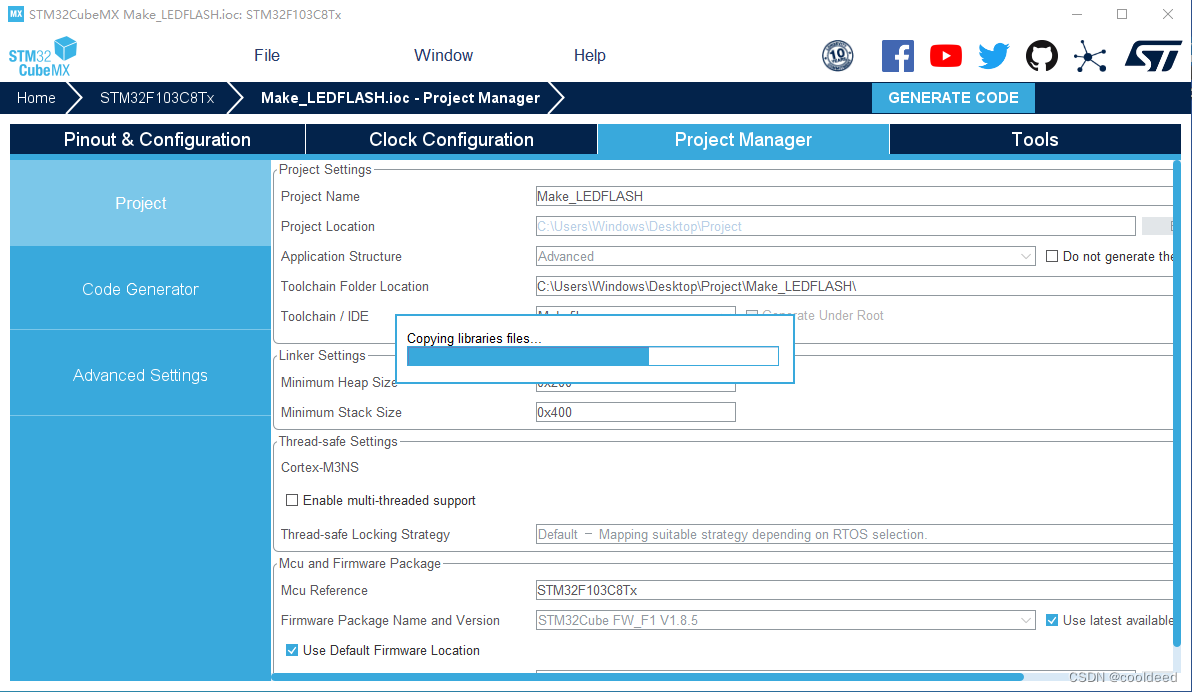Click the GENERATE CODE button
1192x692 pixels.
pyautogui.click(x=953, y=98)
